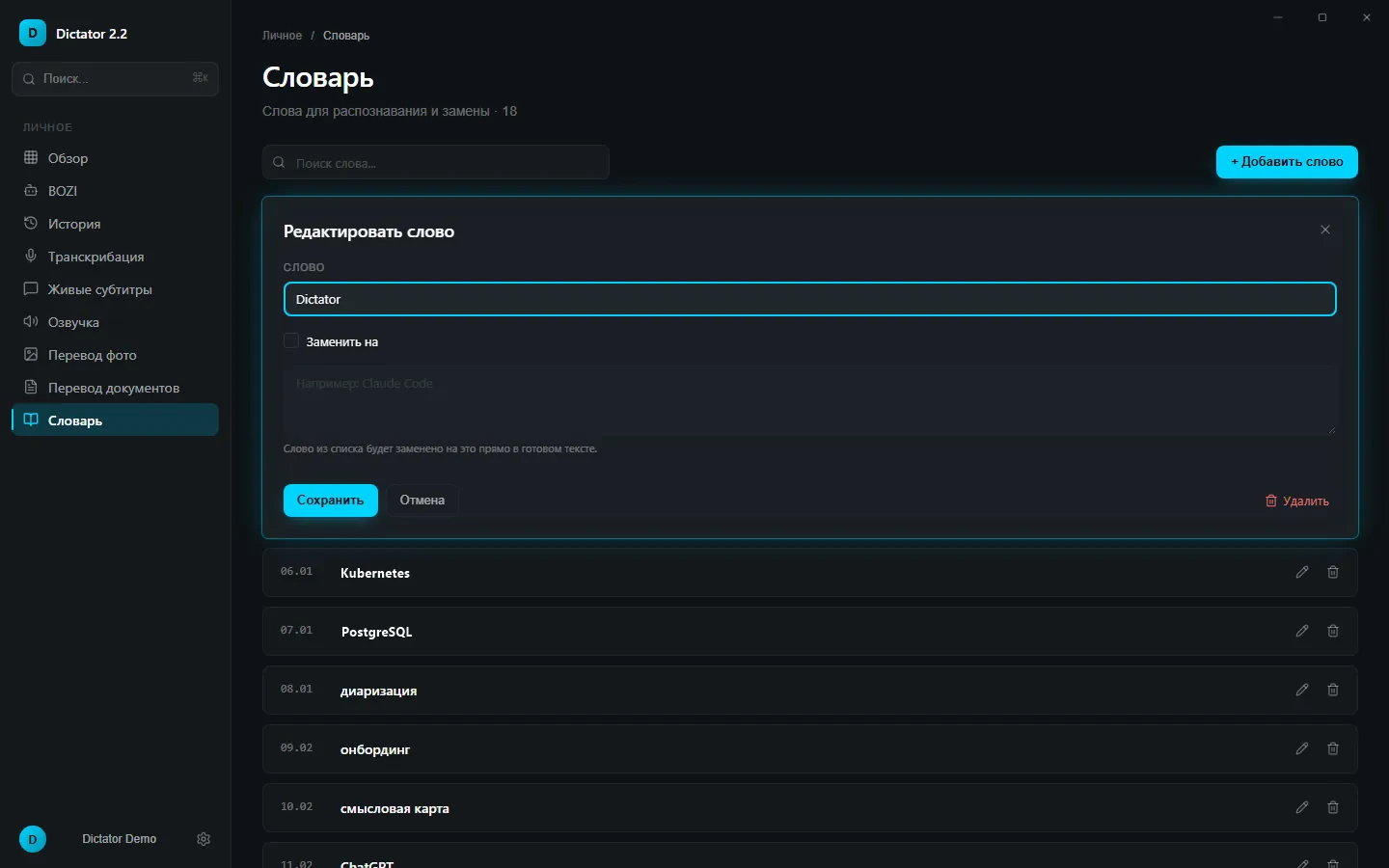Open Перевод фото section
Screen dimensions: 1389x868
tap(115, 355)
